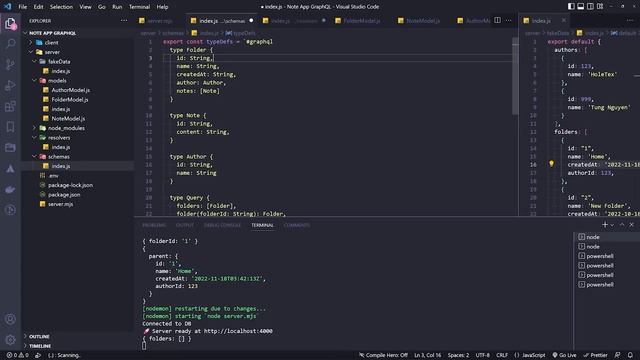The height and width of the screenshot is (360, 640).
Task: Open the .env file in file tree
Action: [x=53, y=176]
